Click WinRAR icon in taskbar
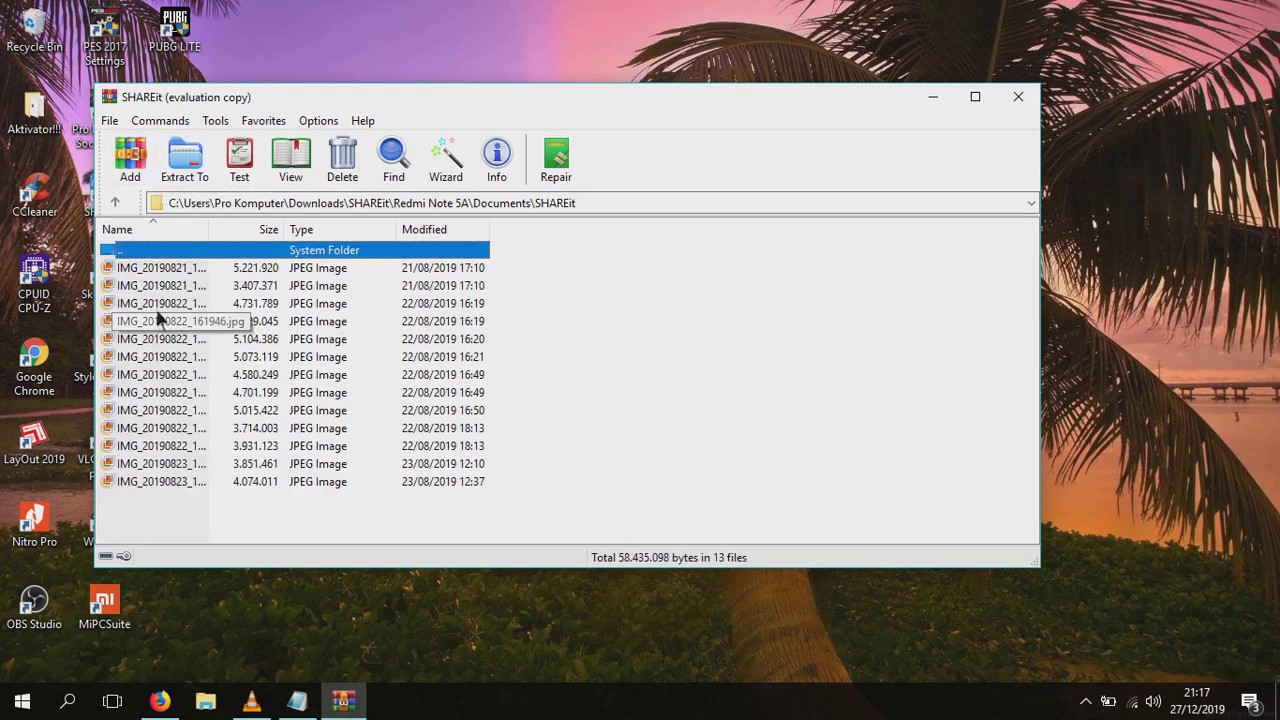 coord(343,702)
